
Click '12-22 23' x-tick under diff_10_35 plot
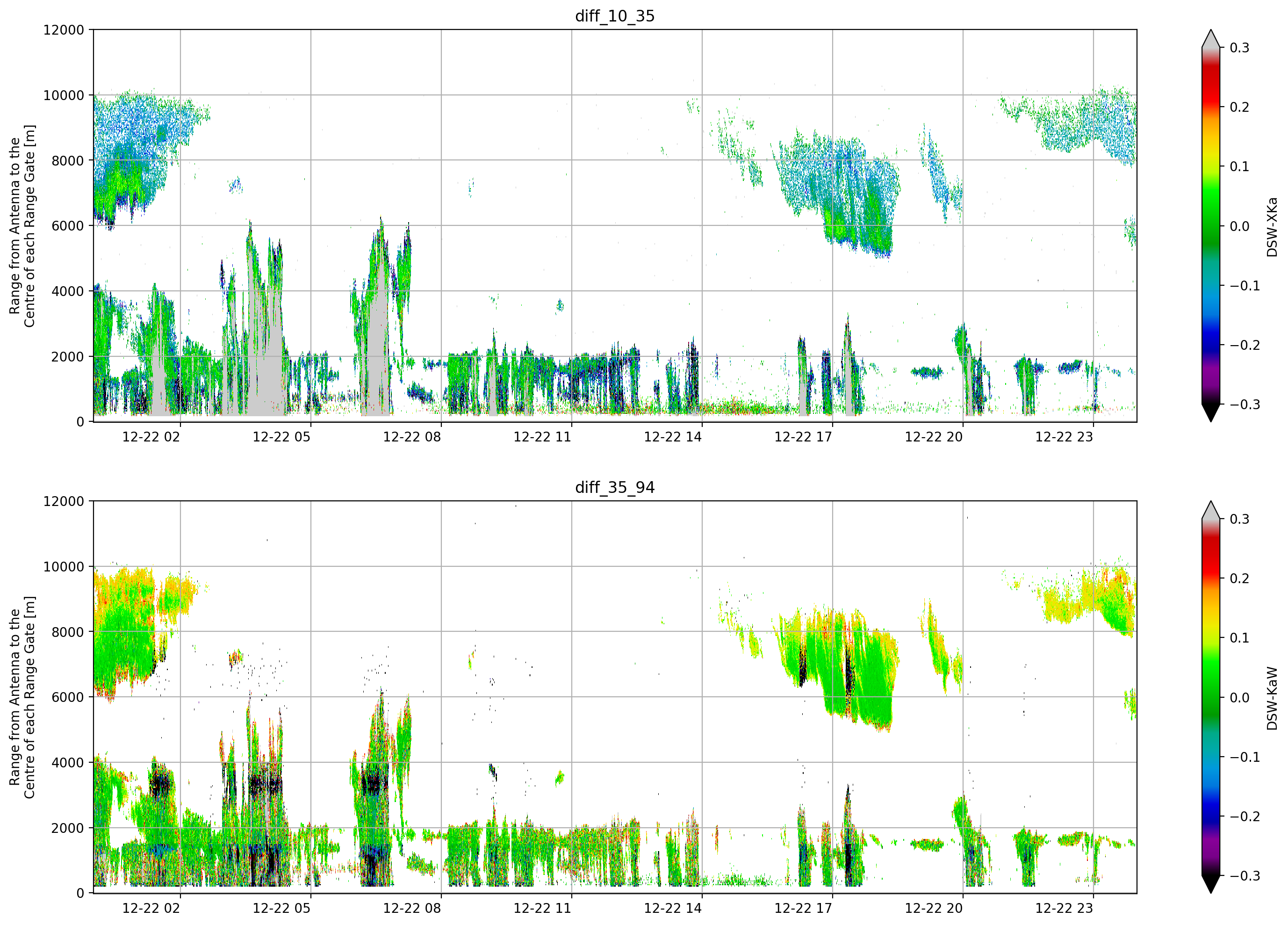pos(1064,437)
